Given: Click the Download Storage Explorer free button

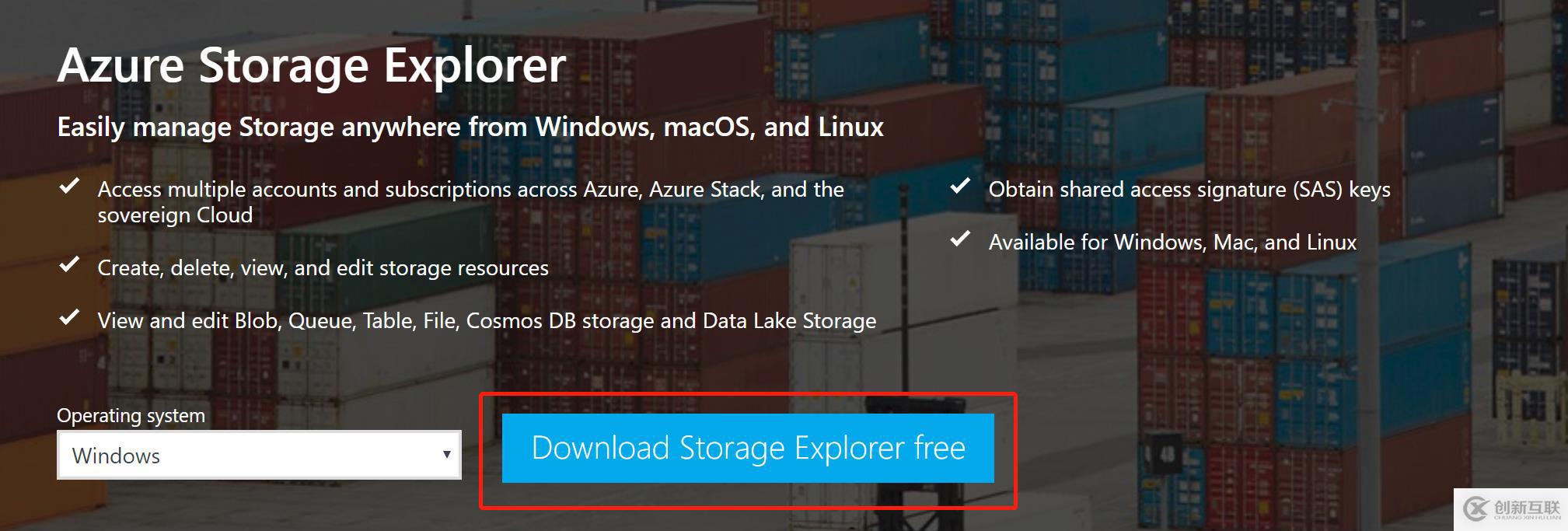Looking at the screenshot, I should click(x=748, y=448).
